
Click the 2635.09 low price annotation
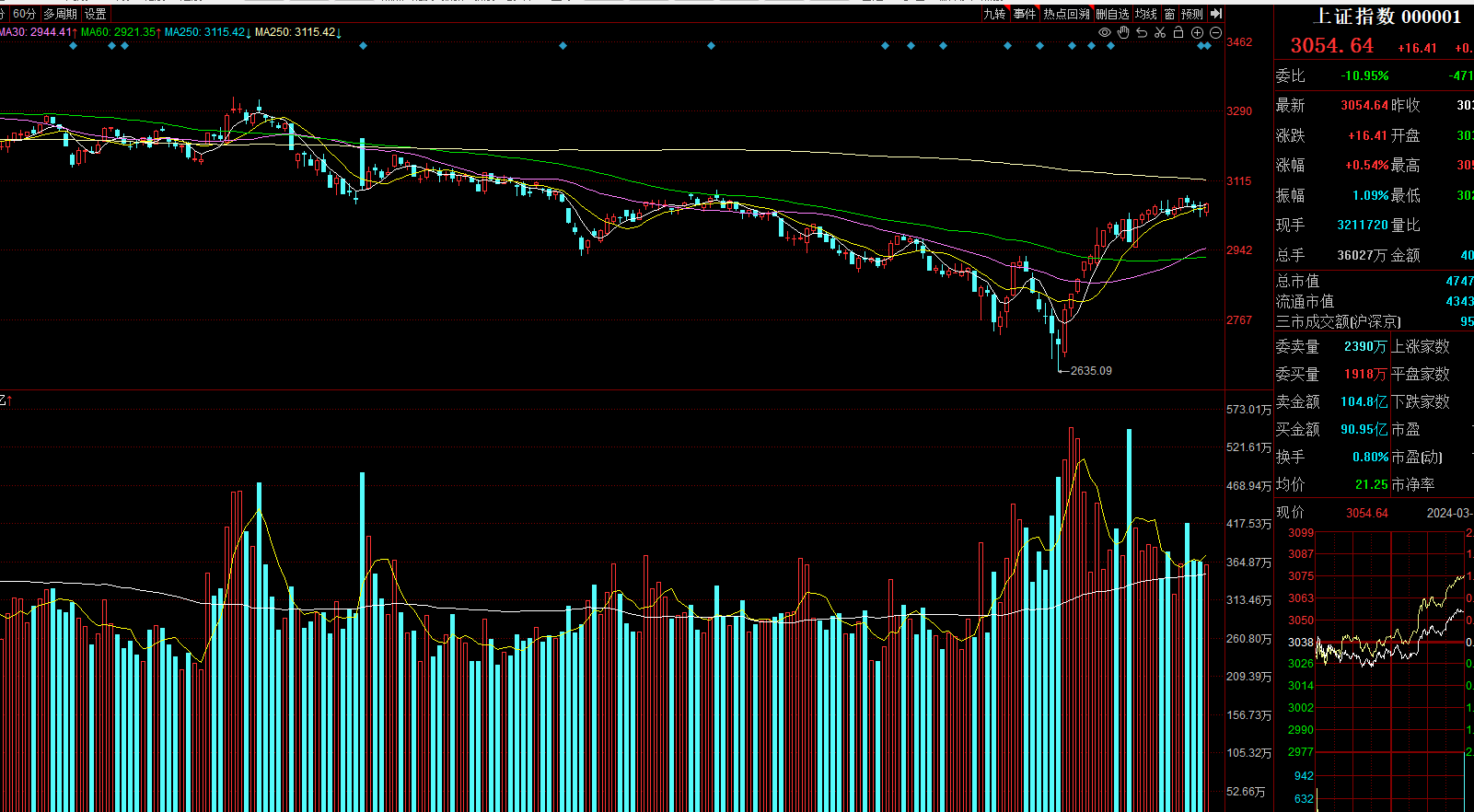pos(1091,371)
